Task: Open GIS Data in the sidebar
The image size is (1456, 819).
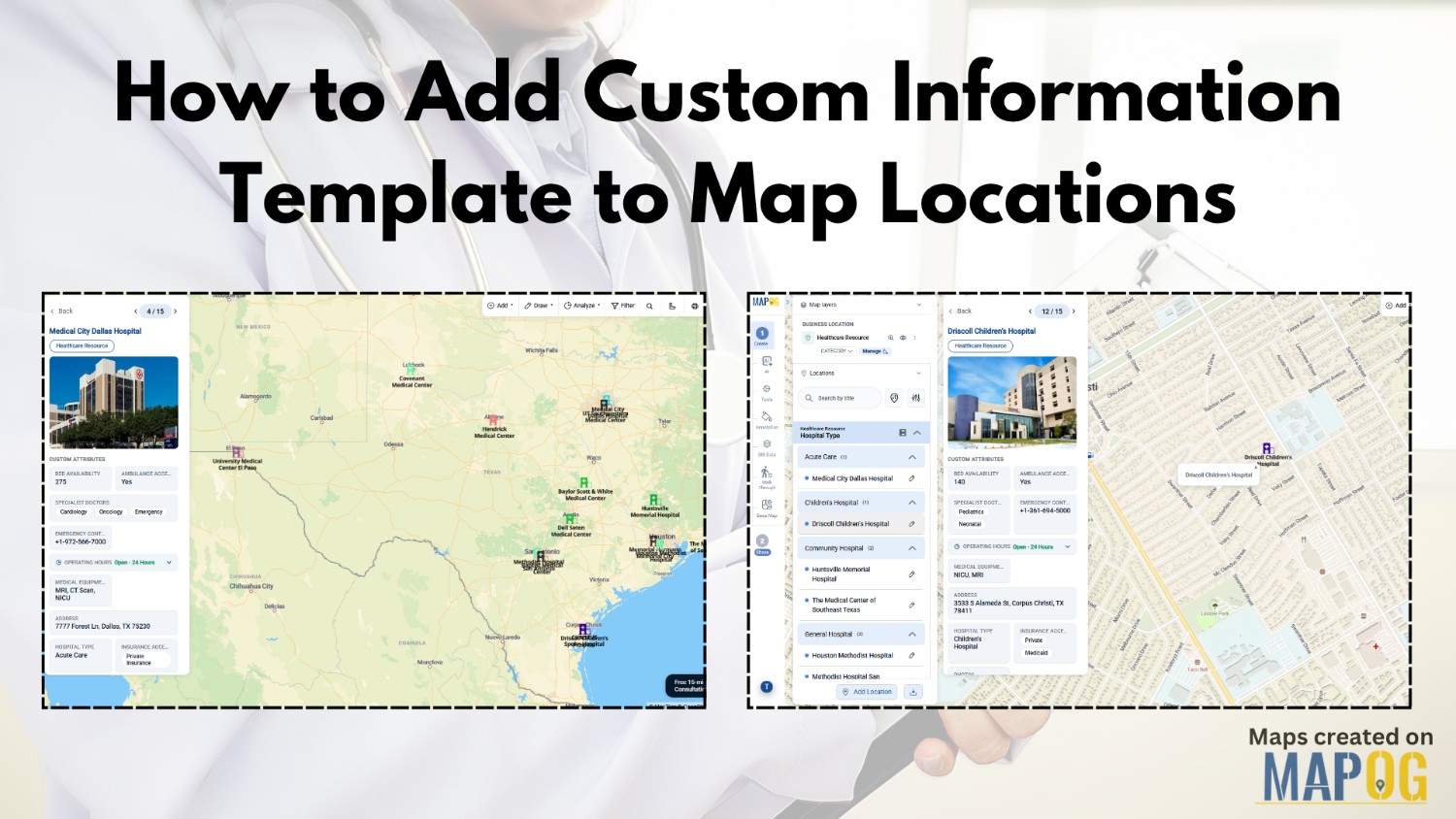Action: pos(766,447)
